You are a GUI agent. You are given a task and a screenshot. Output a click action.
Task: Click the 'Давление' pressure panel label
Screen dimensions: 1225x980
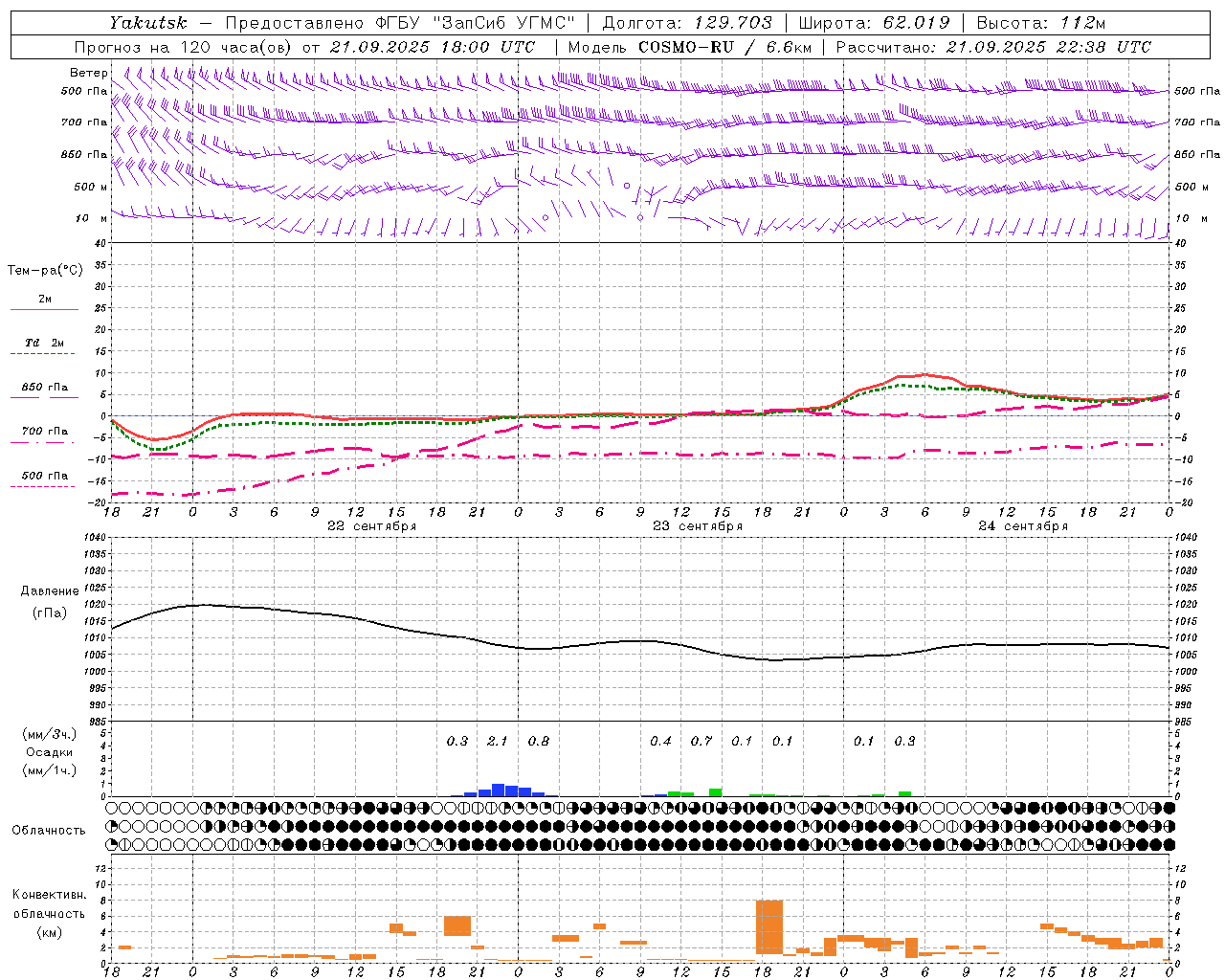[49, 591]
